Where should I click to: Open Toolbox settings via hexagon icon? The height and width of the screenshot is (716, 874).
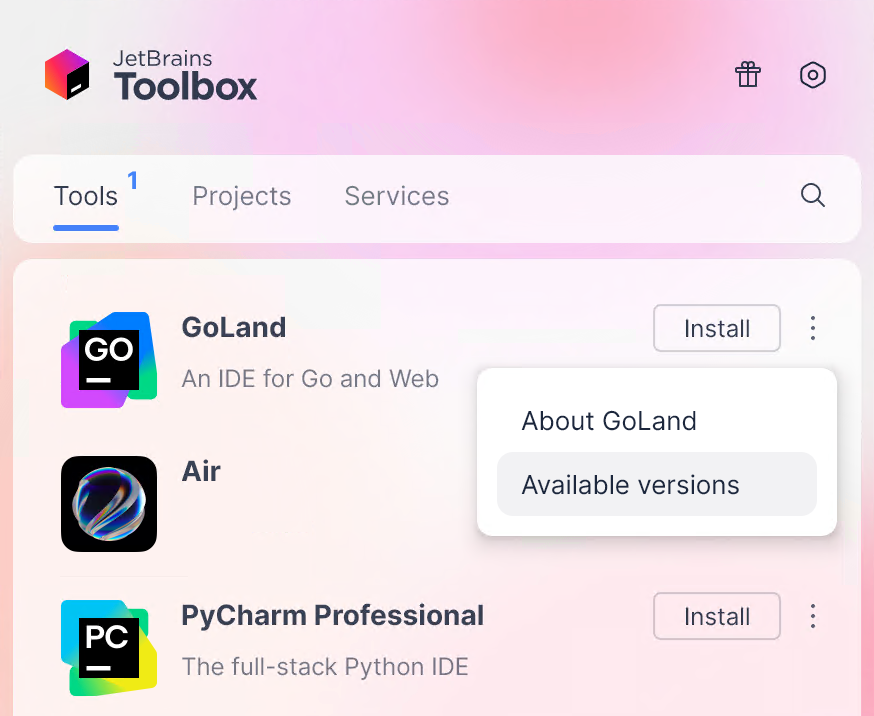point(812,75)
